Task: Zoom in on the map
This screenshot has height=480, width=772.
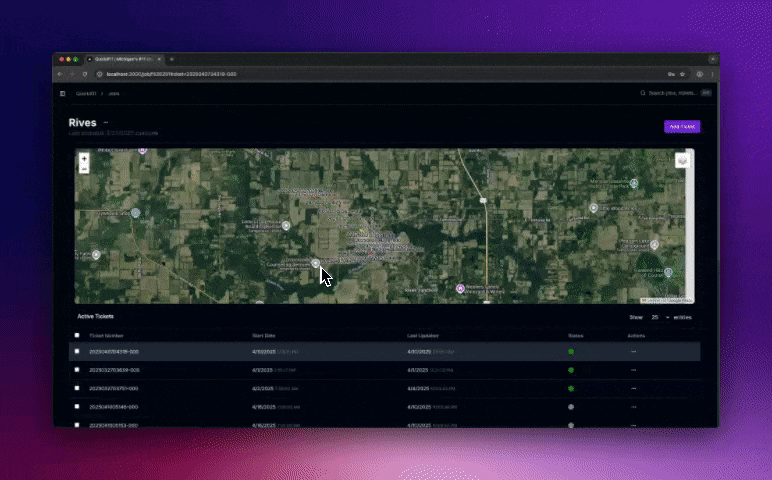Action: (84, 159)
